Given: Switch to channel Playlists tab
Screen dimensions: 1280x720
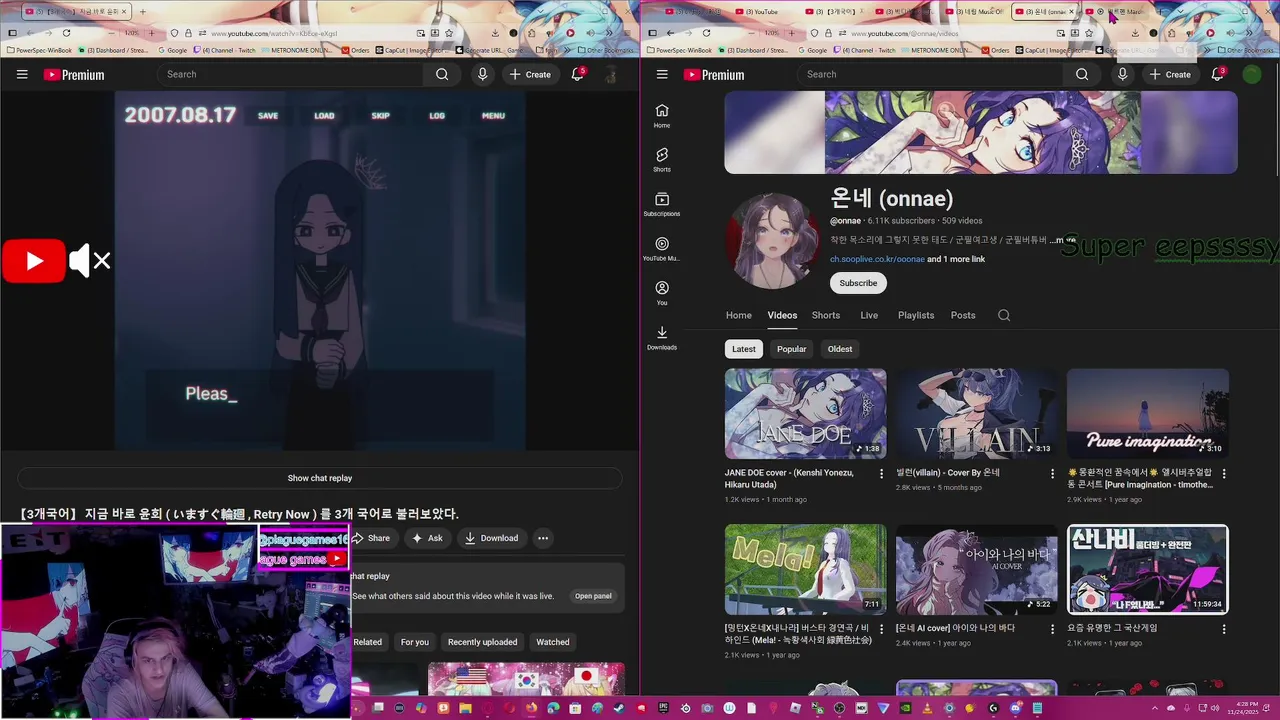Looking at the screenshot, I should click(916, 315).
